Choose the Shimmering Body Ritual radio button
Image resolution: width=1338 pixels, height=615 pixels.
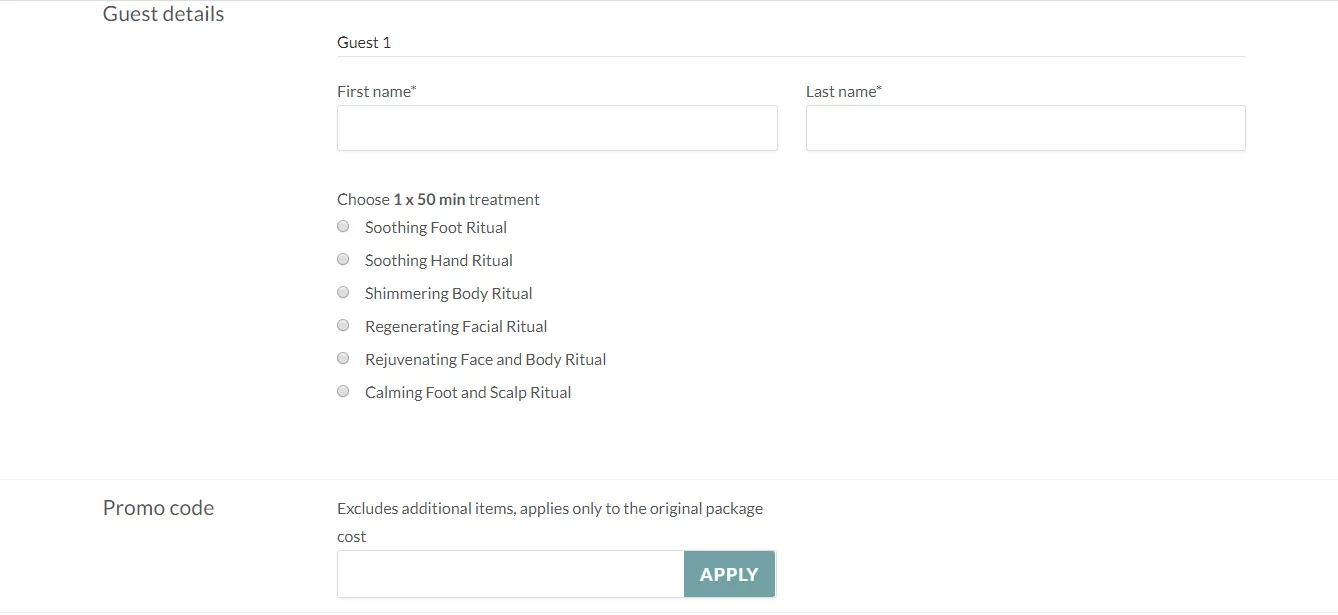click(x=343, y=292)
